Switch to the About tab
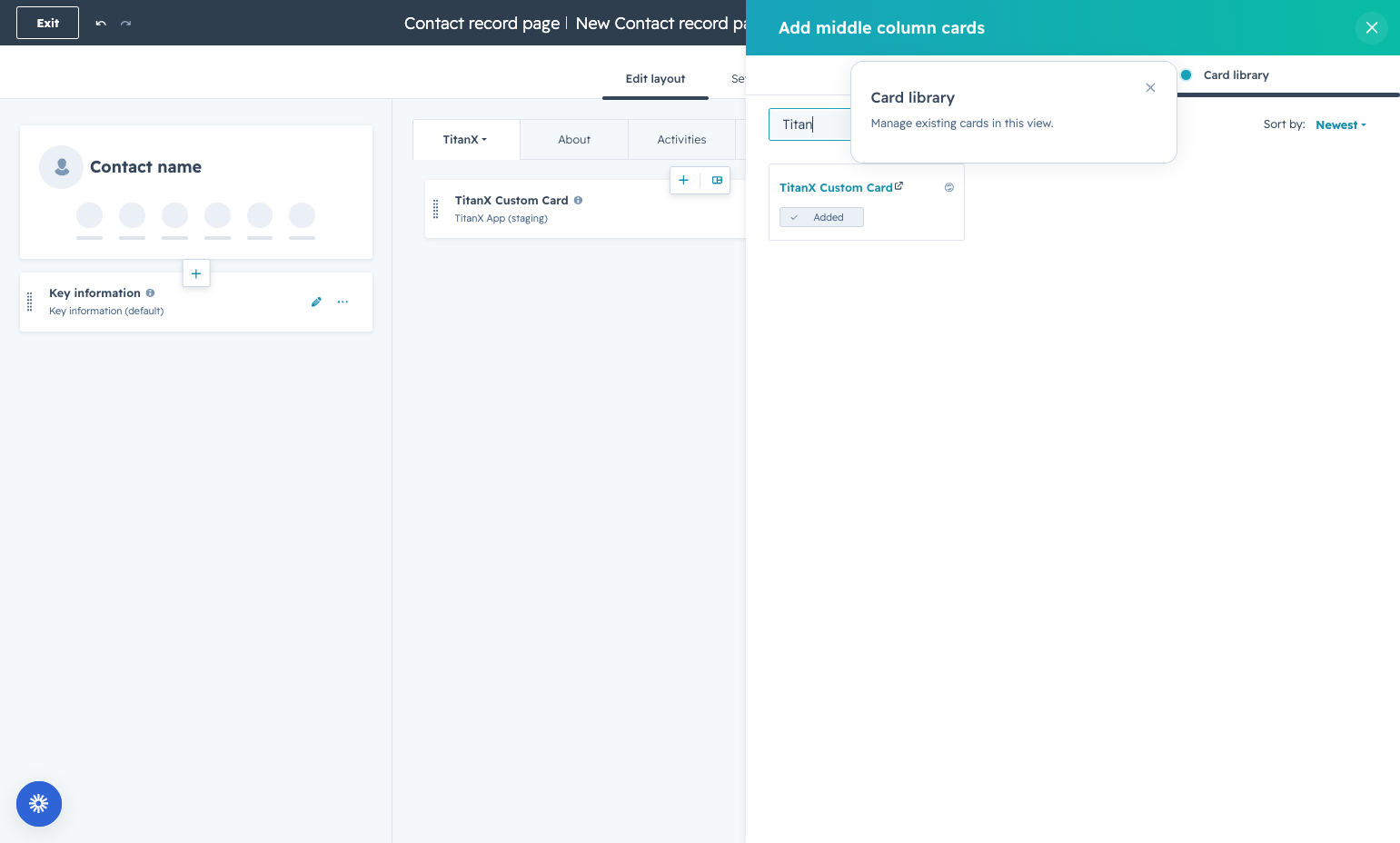The image size is (1400, 843). (x=574, y=139)
